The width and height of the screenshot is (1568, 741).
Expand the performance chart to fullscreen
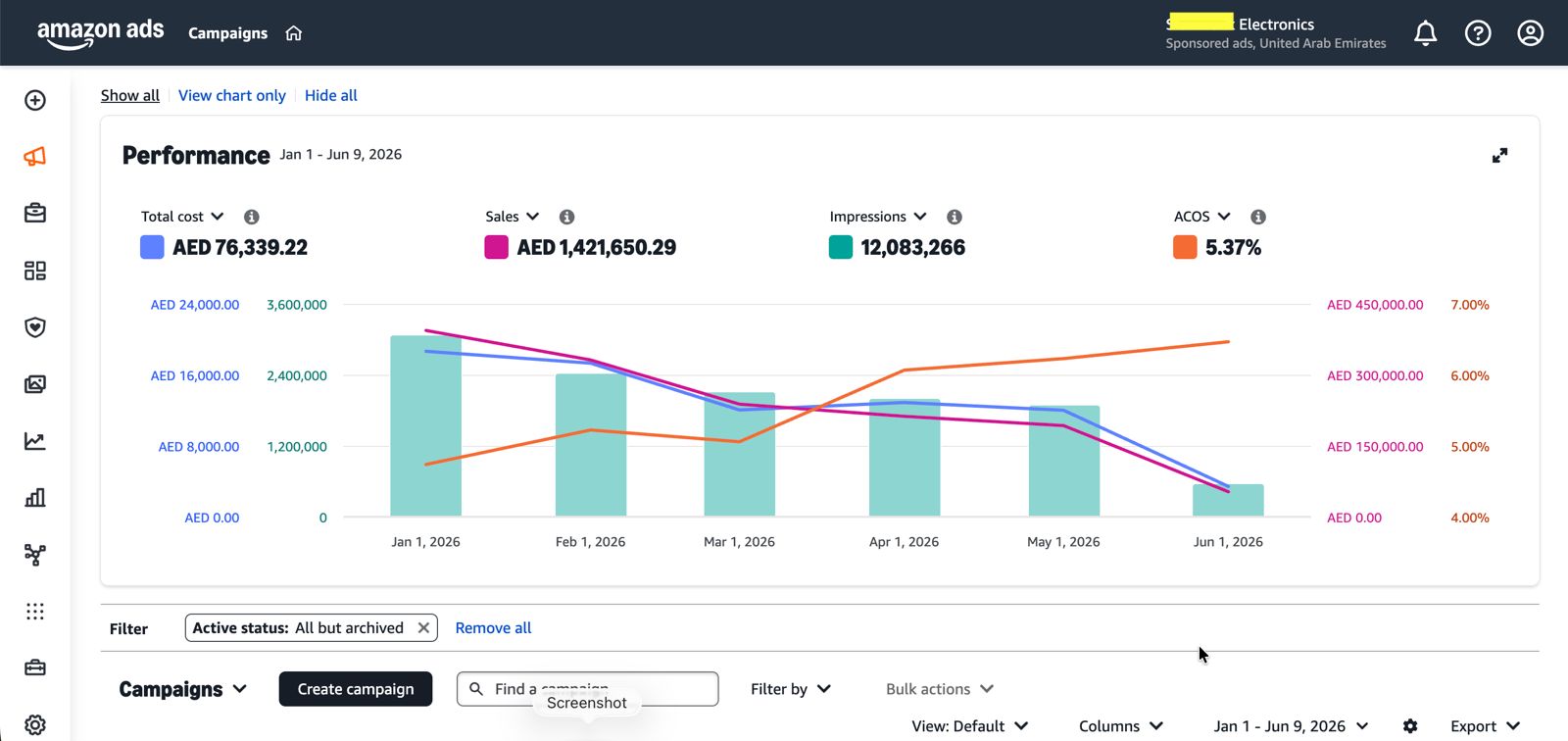click(x=1499, y=156)
